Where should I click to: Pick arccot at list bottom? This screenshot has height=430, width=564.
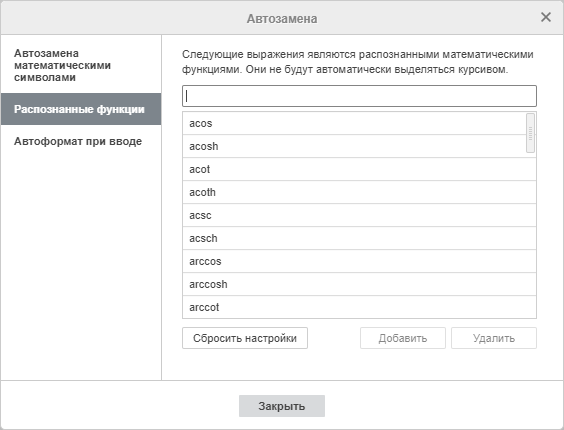pyautogui.click(x=359, y=307)
